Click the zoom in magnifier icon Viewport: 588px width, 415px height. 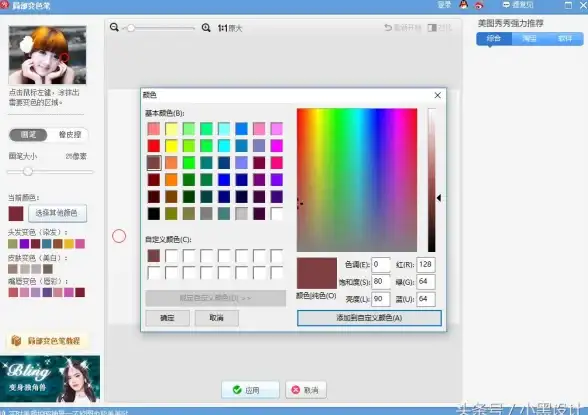[206, 28]
